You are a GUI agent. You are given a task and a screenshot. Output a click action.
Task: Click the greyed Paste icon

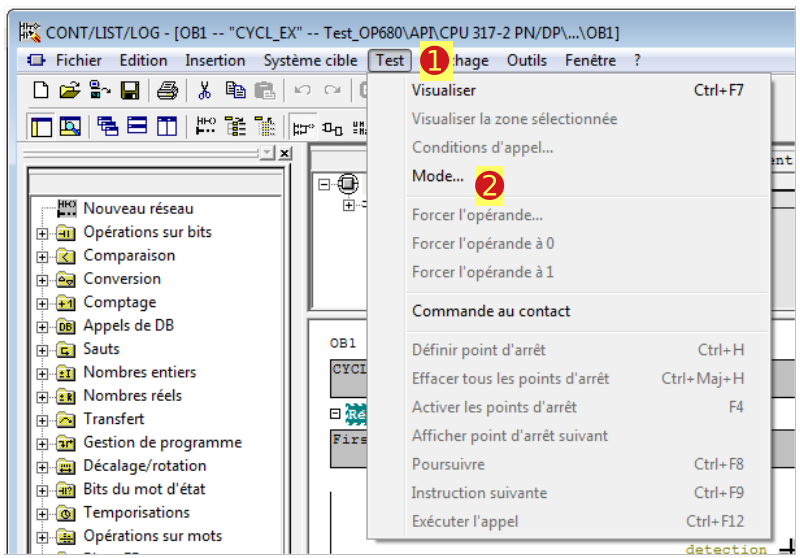(265, 91)
